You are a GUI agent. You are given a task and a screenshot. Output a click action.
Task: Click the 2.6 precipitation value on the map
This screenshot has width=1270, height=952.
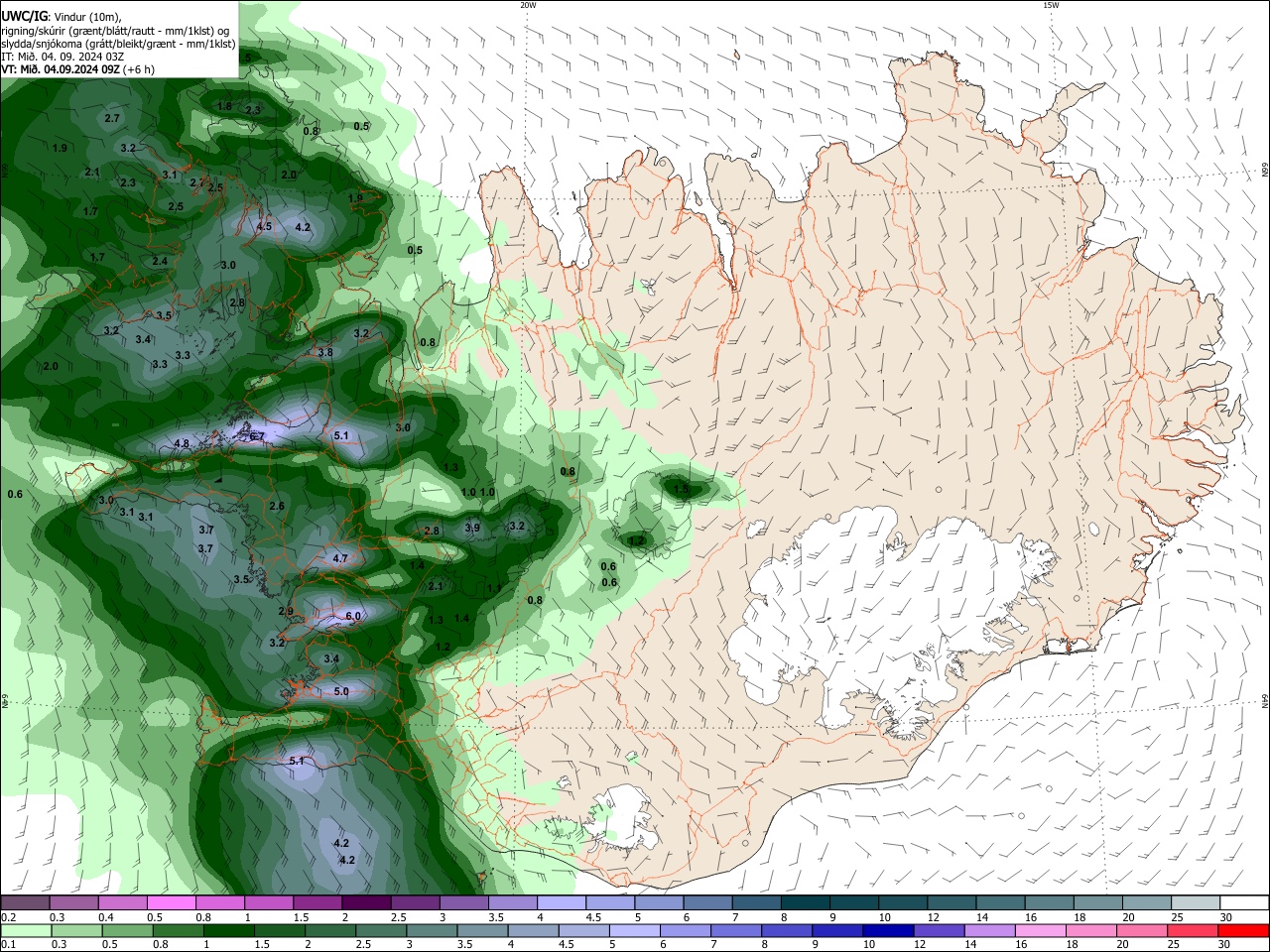pyautogui.click(x=277, y=506)
